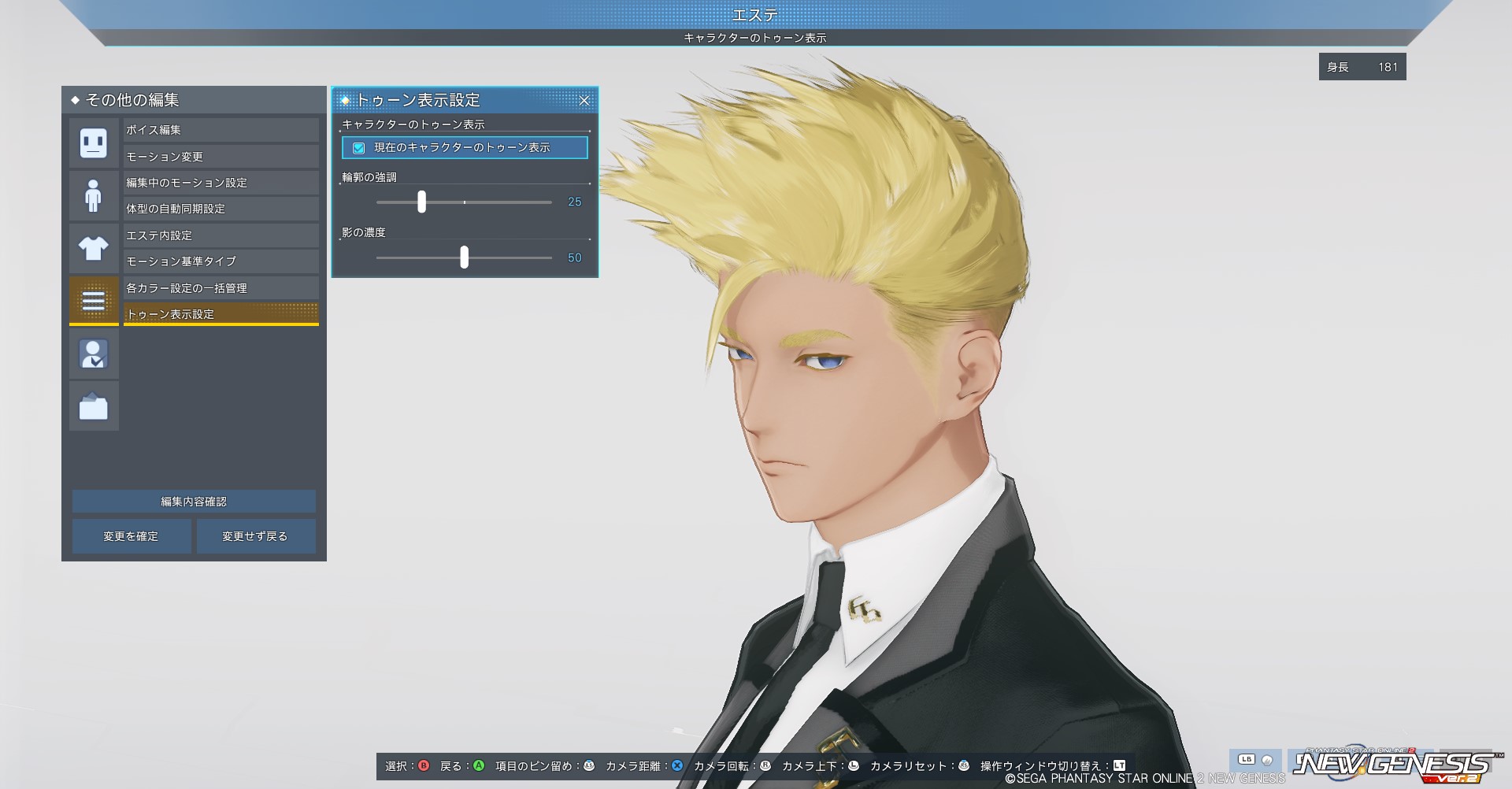
Task: Click the 影の濃度 slider handle
Action: (x=465, y=257)
